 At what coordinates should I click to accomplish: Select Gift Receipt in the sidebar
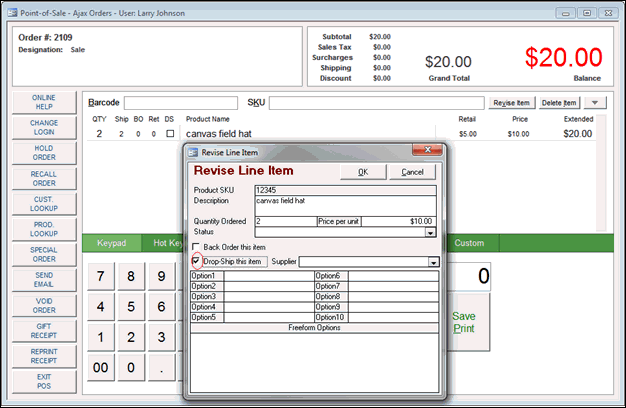(x=44, y=331)
